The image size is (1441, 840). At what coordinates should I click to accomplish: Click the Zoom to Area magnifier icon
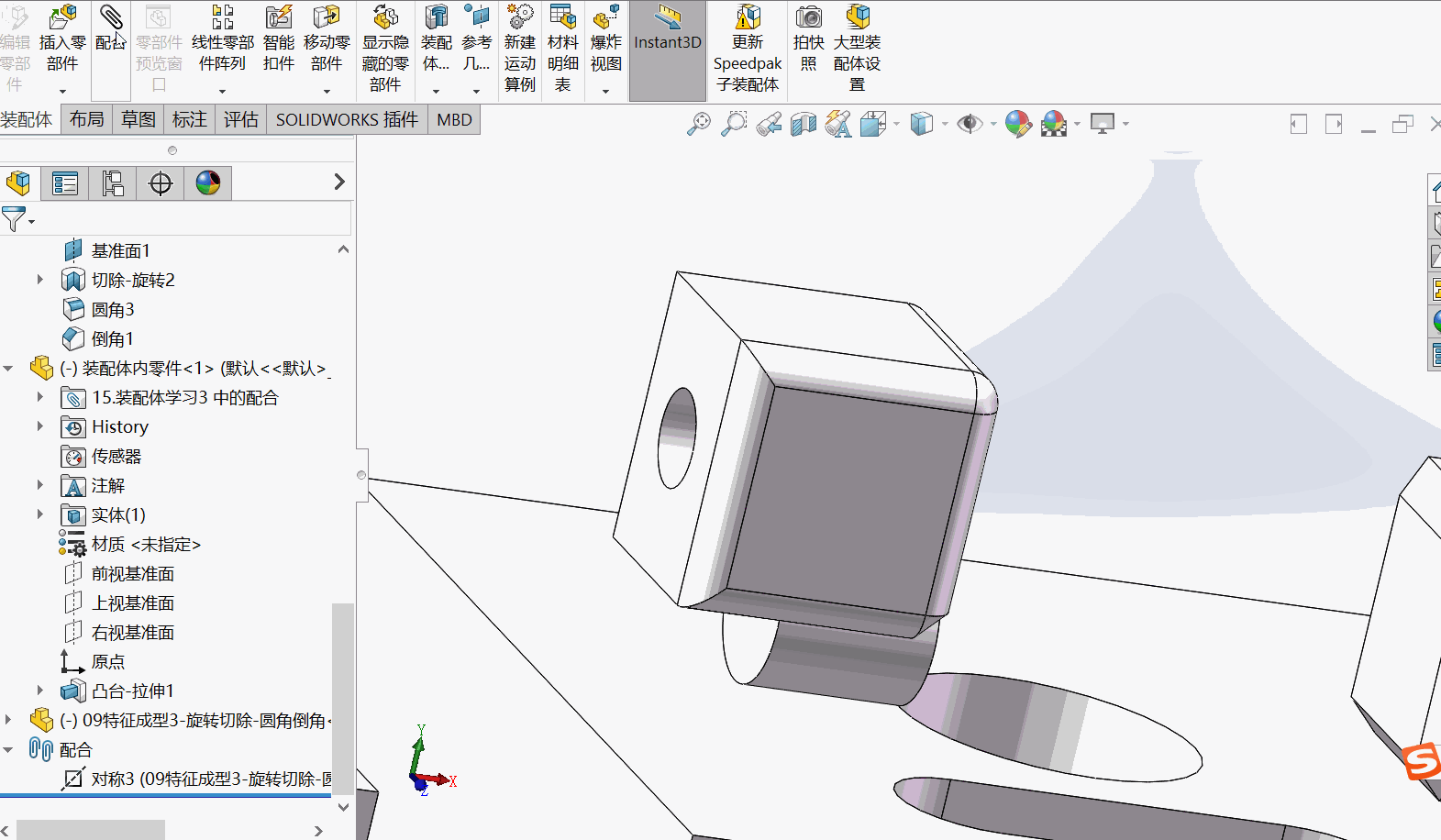pyautogui.click(x=734, y=124)
